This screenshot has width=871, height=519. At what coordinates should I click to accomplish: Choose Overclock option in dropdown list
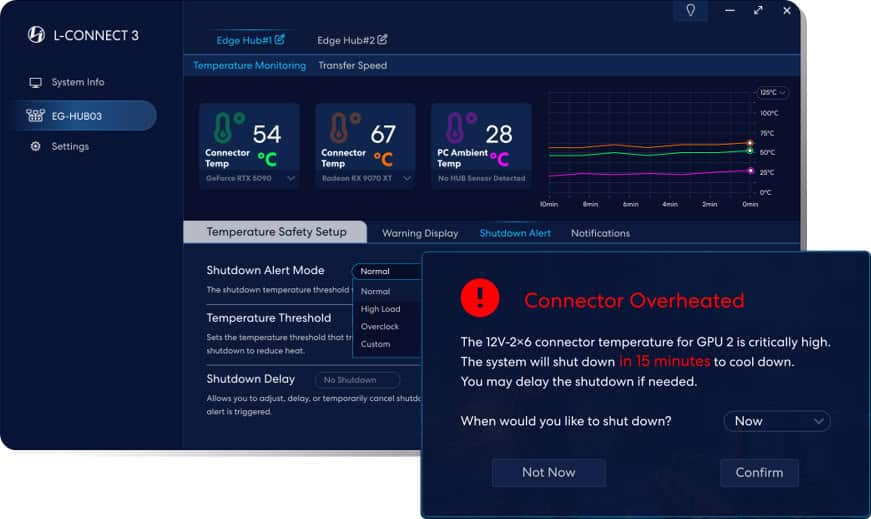pyautogui.click(x=380, y=327)
